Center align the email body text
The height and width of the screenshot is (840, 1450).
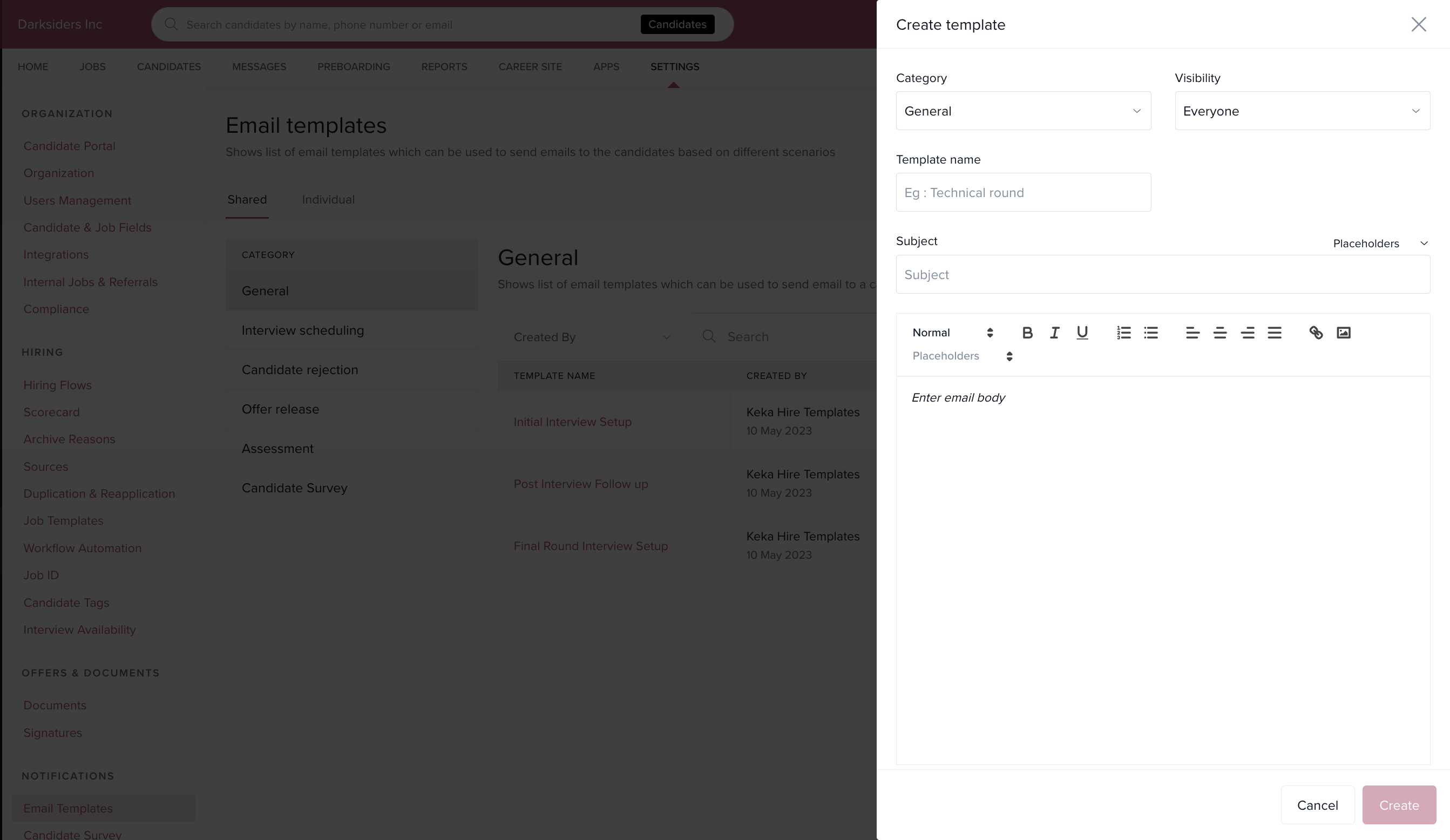coord(1220,333)
